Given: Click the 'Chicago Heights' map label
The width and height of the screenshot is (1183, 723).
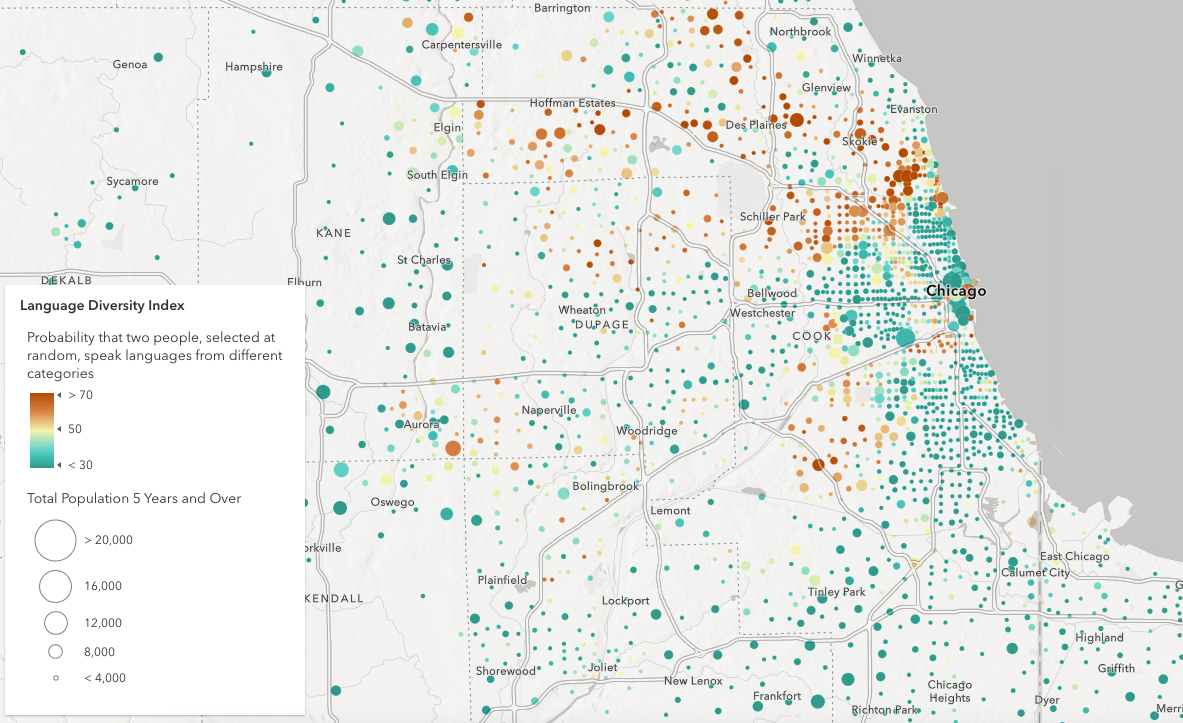Looking at the screenshot, I should [950, 691].
